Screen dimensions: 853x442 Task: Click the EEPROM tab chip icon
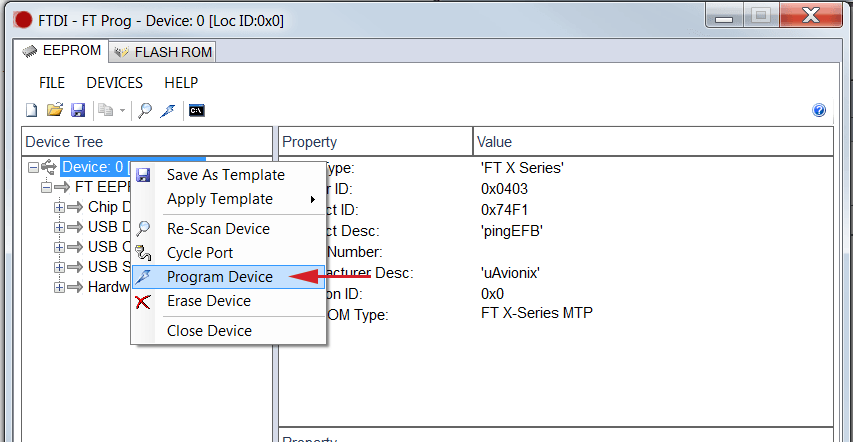tap(29, 51)
